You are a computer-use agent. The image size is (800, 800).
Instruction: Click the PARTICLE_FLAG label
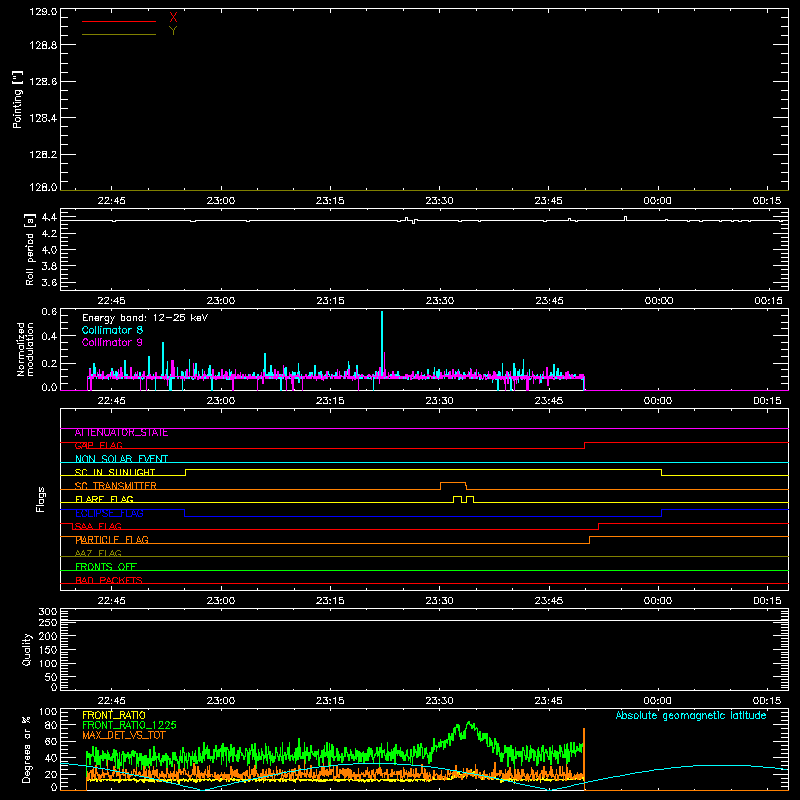[x=112, y=540]
